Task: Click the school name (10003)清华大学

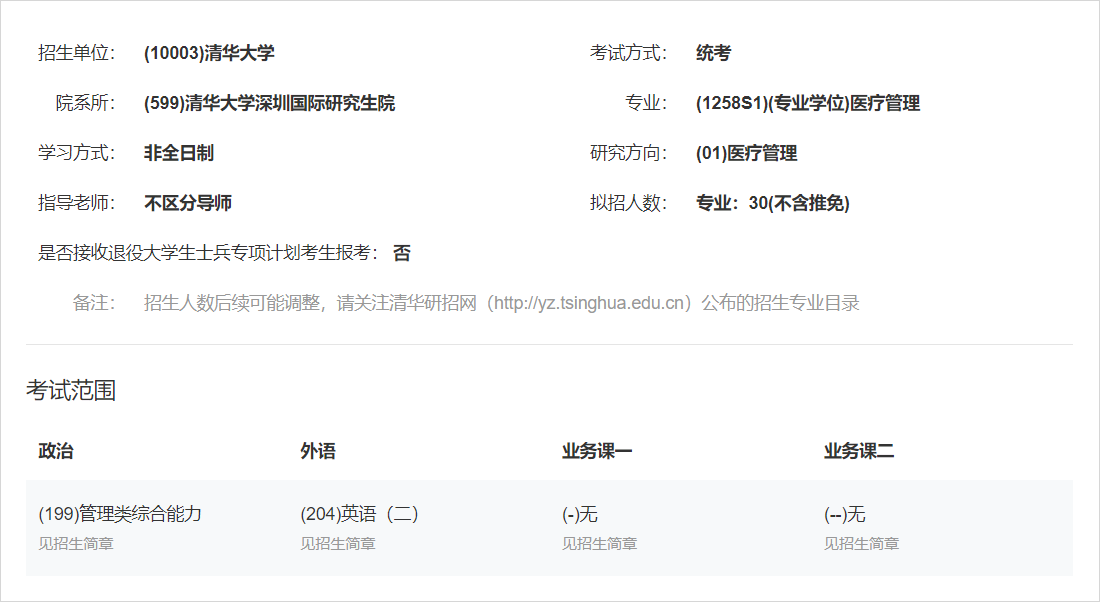Action: point(209,53)
